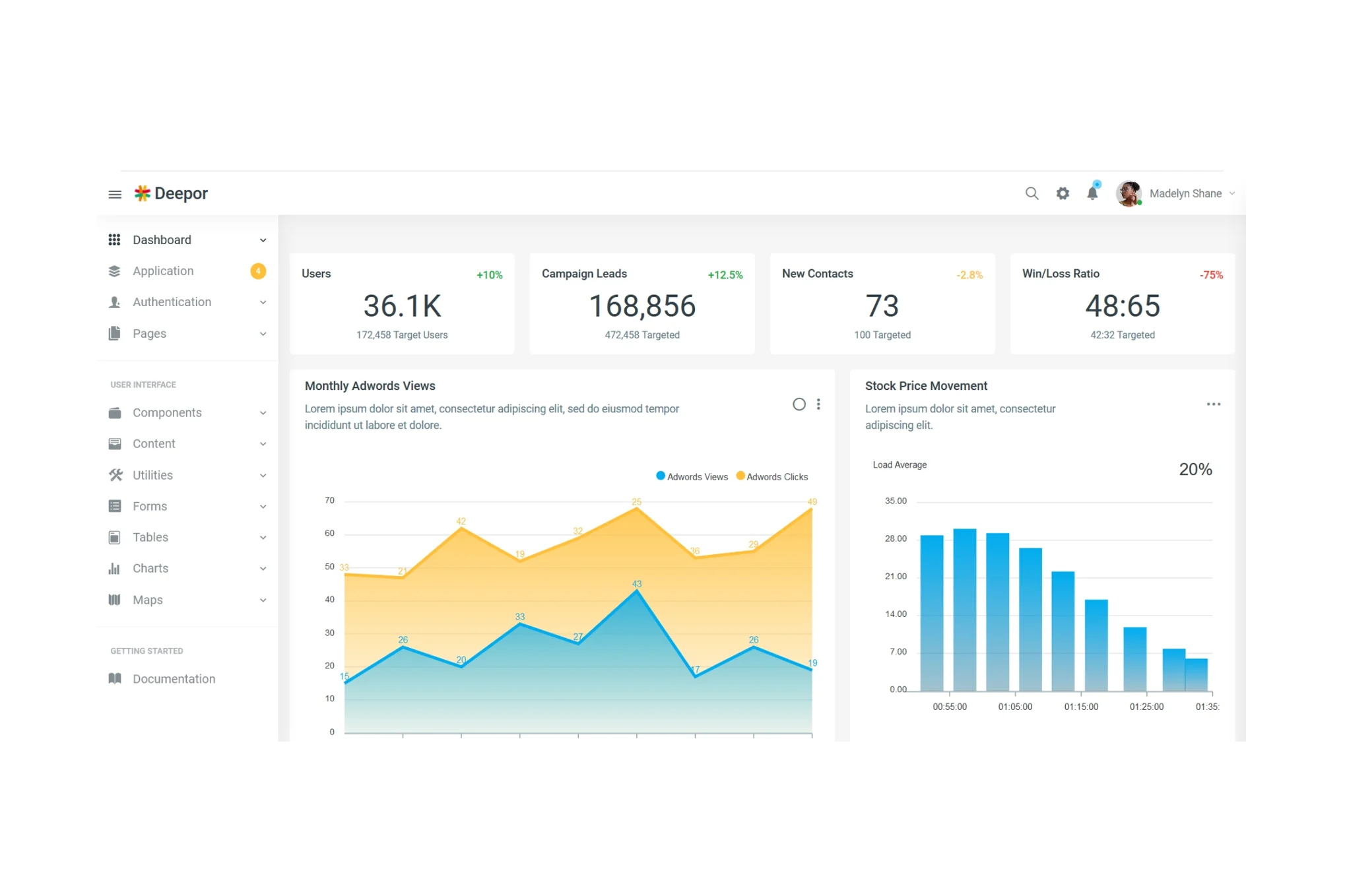Click the circle refresh icon in the Adwords card
The height and width of the screenshot is (896, 1345).
799,404
